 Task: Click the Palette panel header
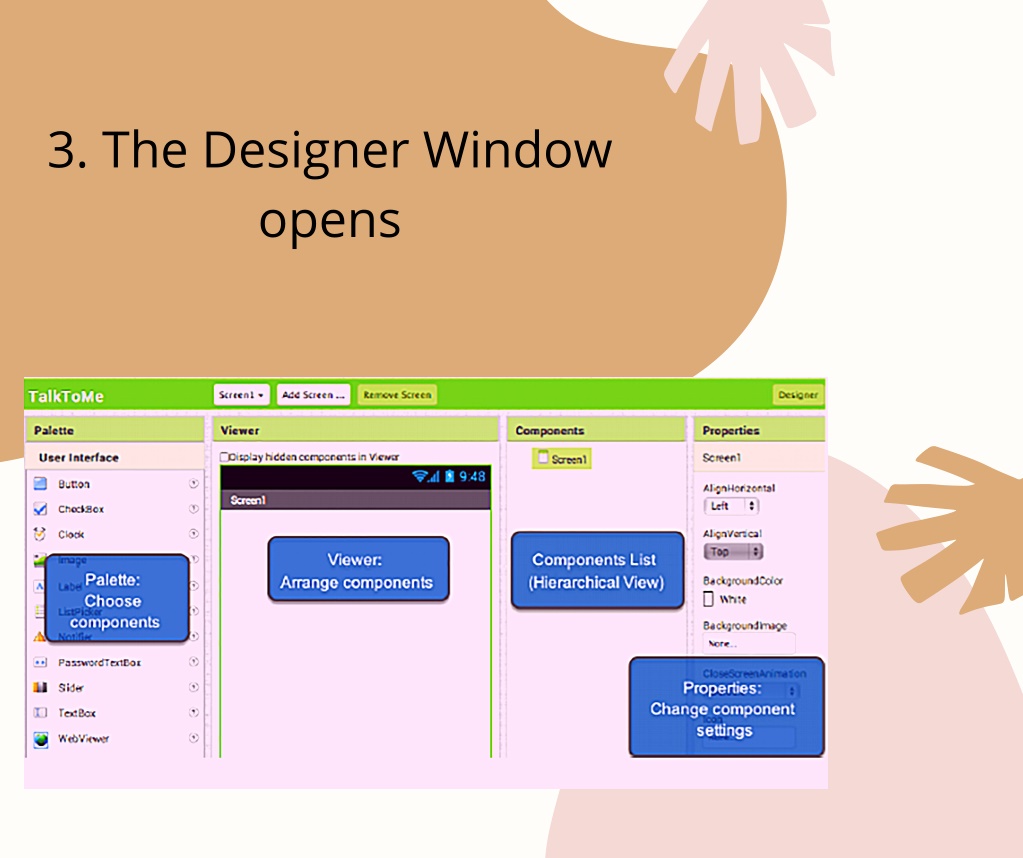[x=115, y=431]
